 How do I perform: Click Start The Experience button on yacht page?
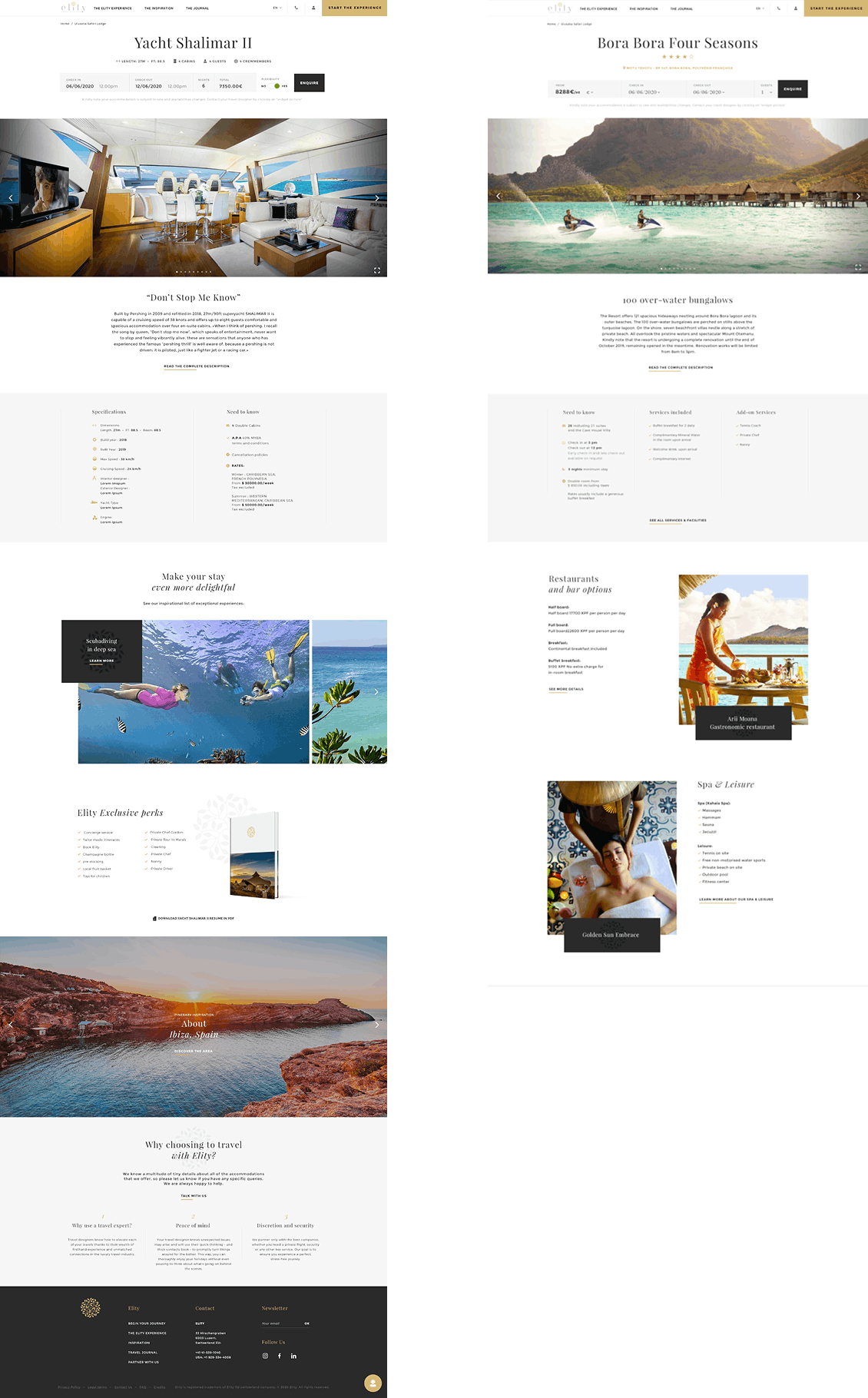point(355,8)
